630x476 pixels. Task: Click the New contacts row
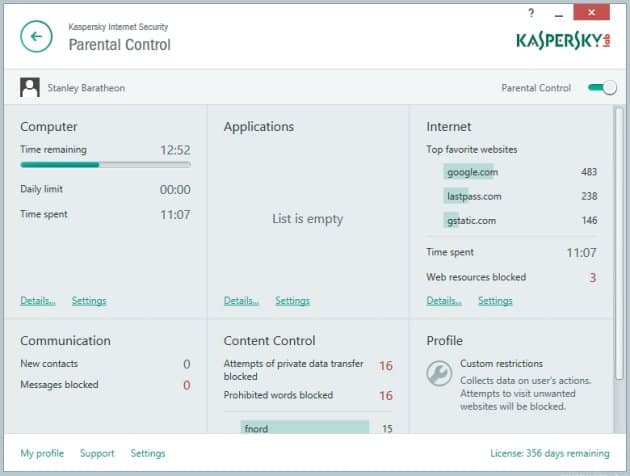pos(105,364)
